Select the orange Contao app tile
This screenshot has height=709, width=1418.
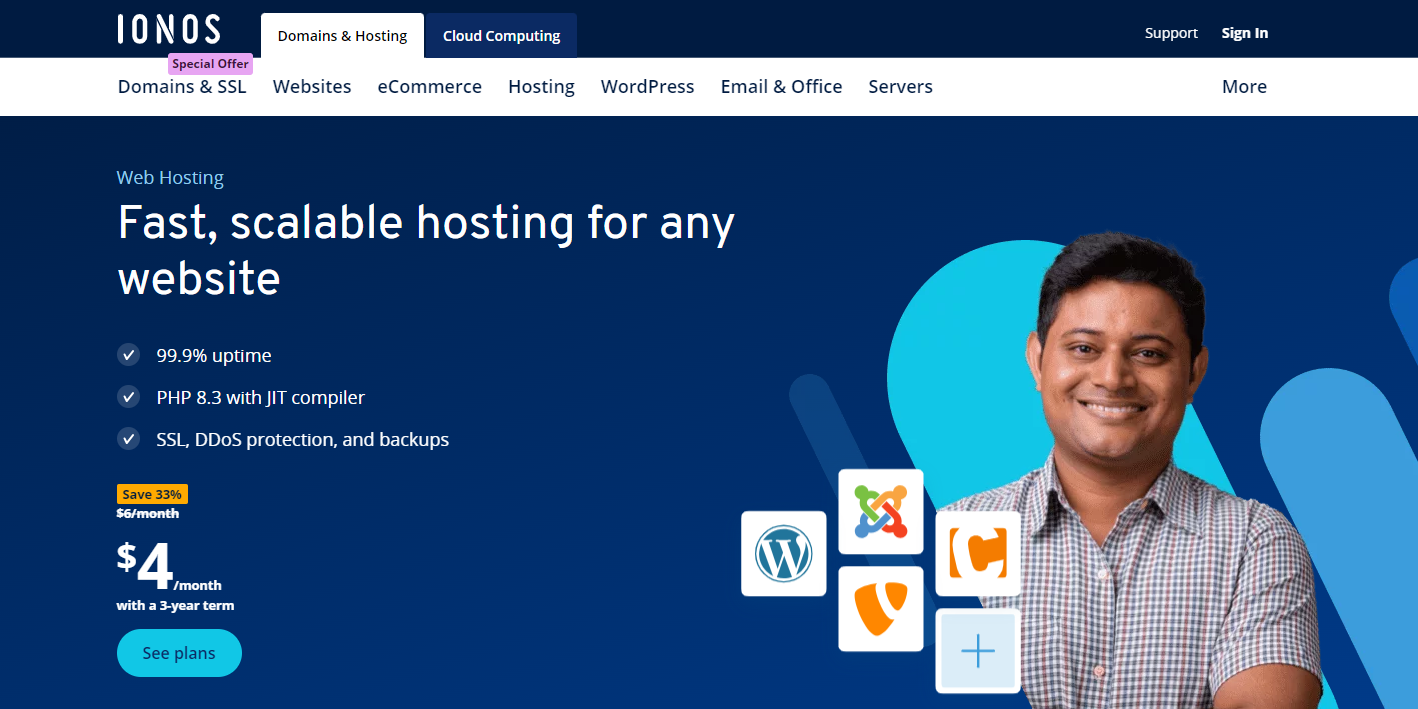click(x=978, y=554)
